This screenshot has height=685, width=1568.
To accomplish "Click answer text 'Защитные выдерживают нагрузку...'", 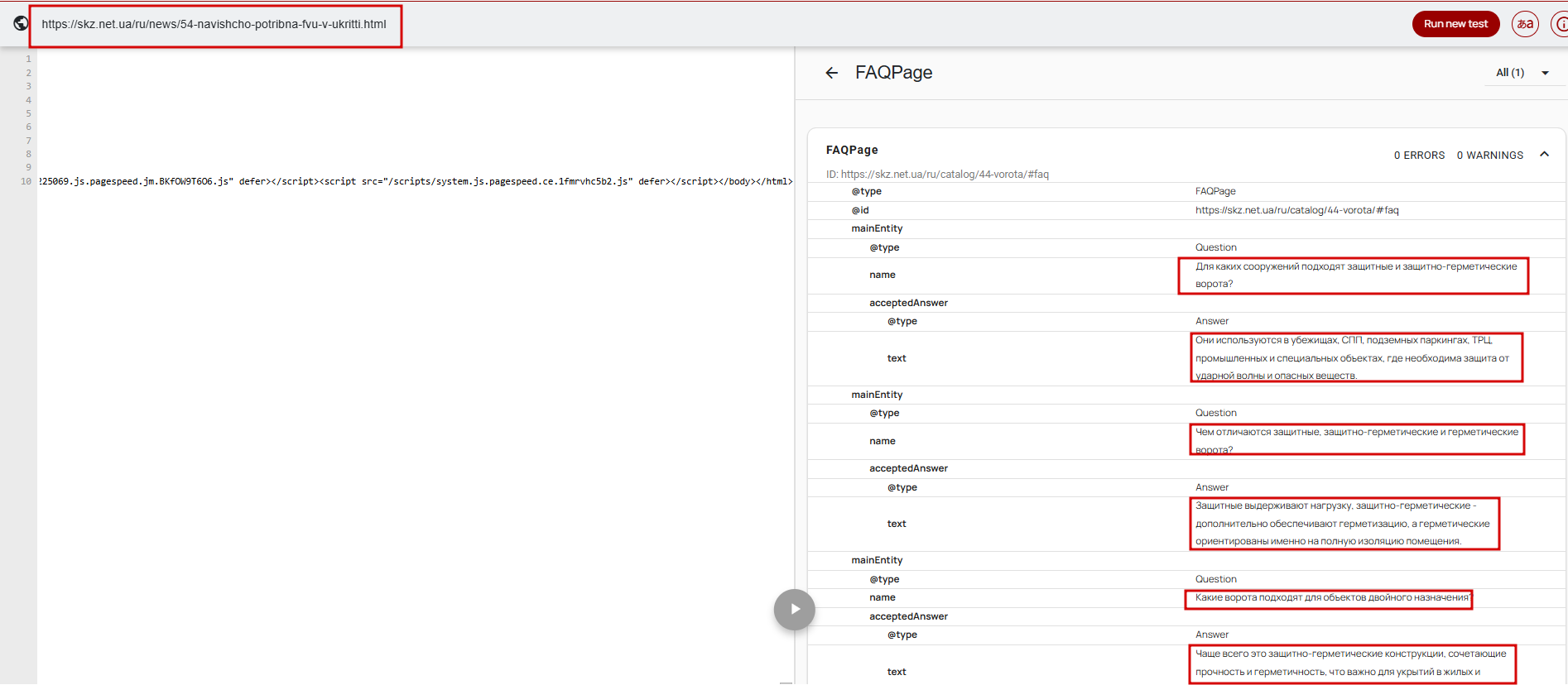I will 1342,524.
